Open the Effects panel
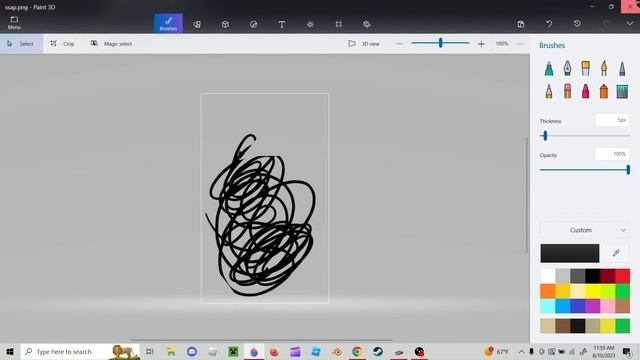 [310, 24]
